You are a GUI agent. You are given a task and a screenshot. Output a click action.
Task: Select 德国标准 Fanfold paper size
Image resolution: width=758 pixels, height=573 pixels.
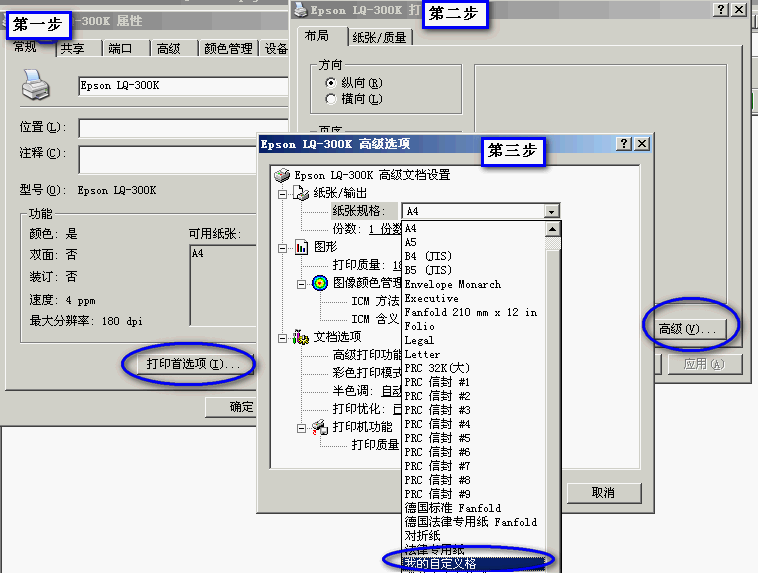(x=474, y=508)
